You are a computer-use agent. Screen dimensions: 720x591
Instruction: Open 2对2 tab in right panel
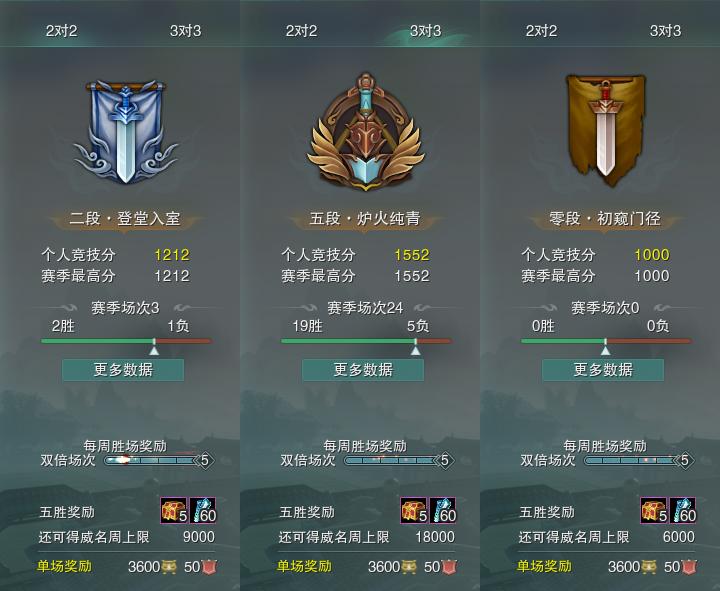(541, 31)
